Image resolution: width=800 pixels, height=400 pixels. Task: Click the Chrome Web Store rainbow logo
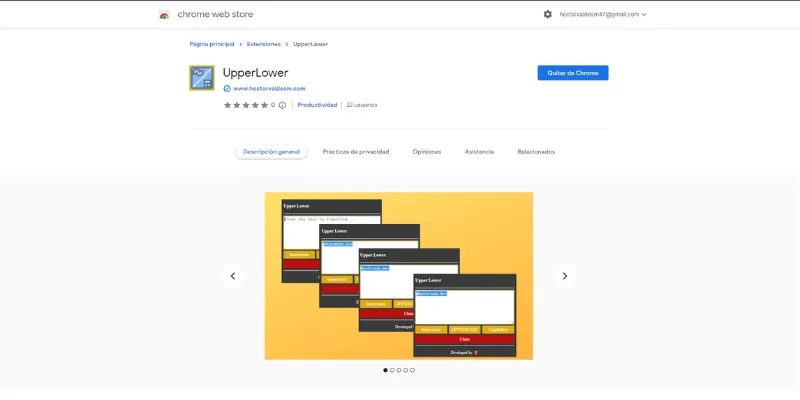tap(164, 15)
